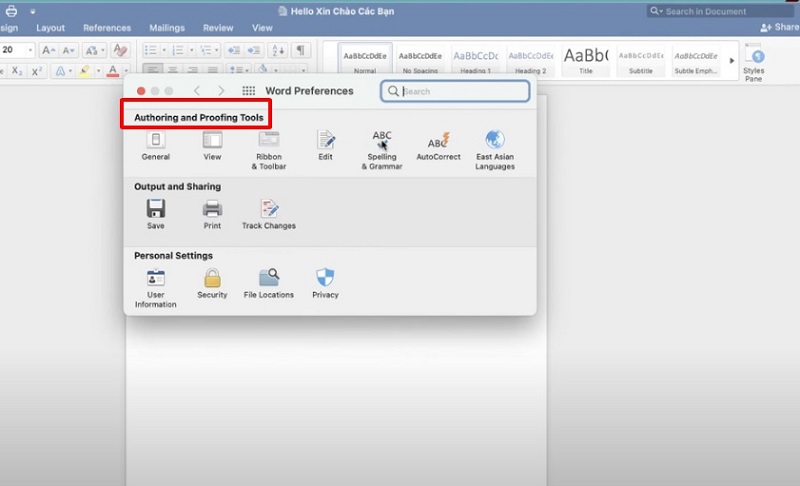
Task: Justify text alignment
Action: coord(212,70)
